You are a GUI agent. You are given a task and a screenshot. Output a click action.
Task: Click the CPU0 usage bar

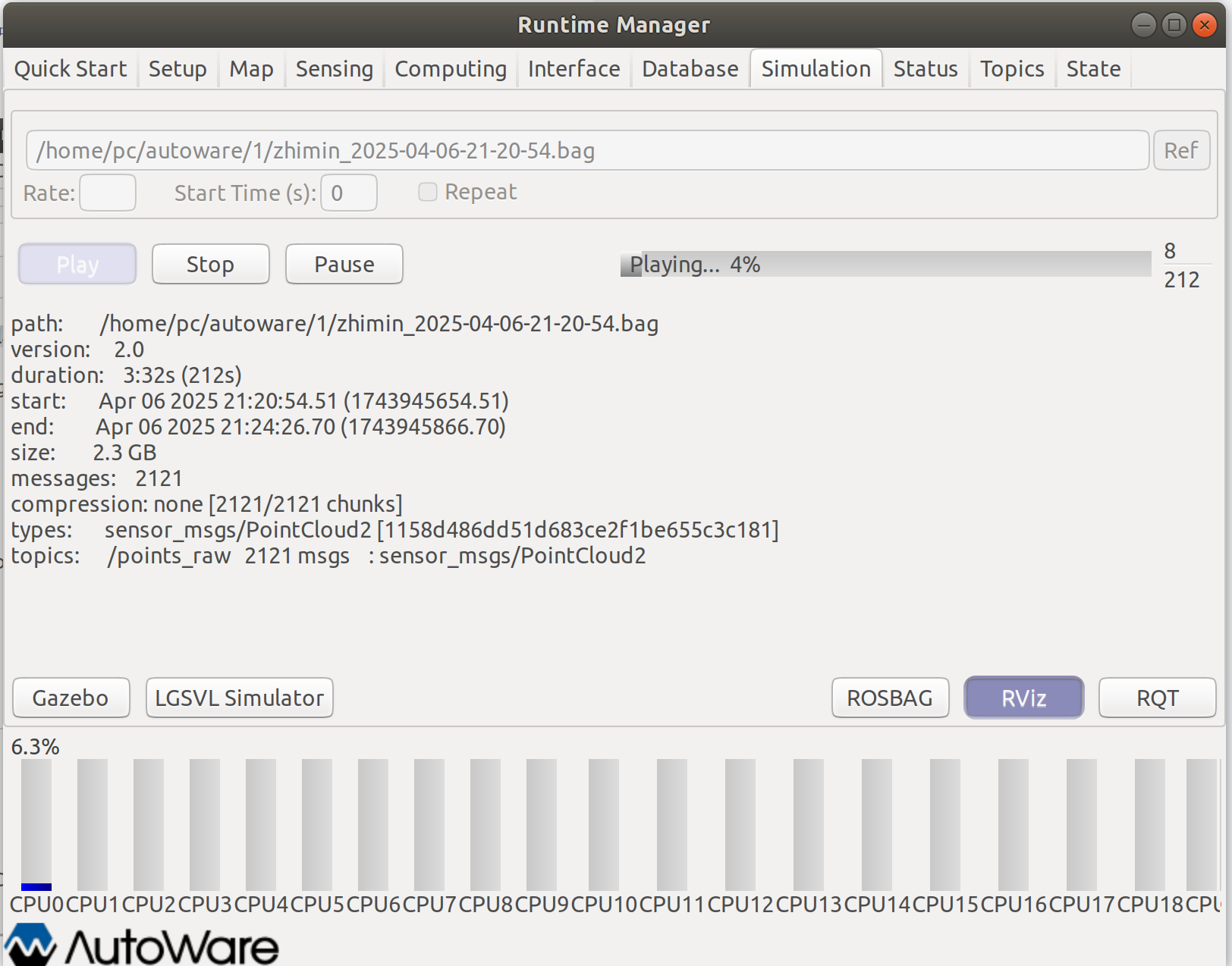point(36,825)
